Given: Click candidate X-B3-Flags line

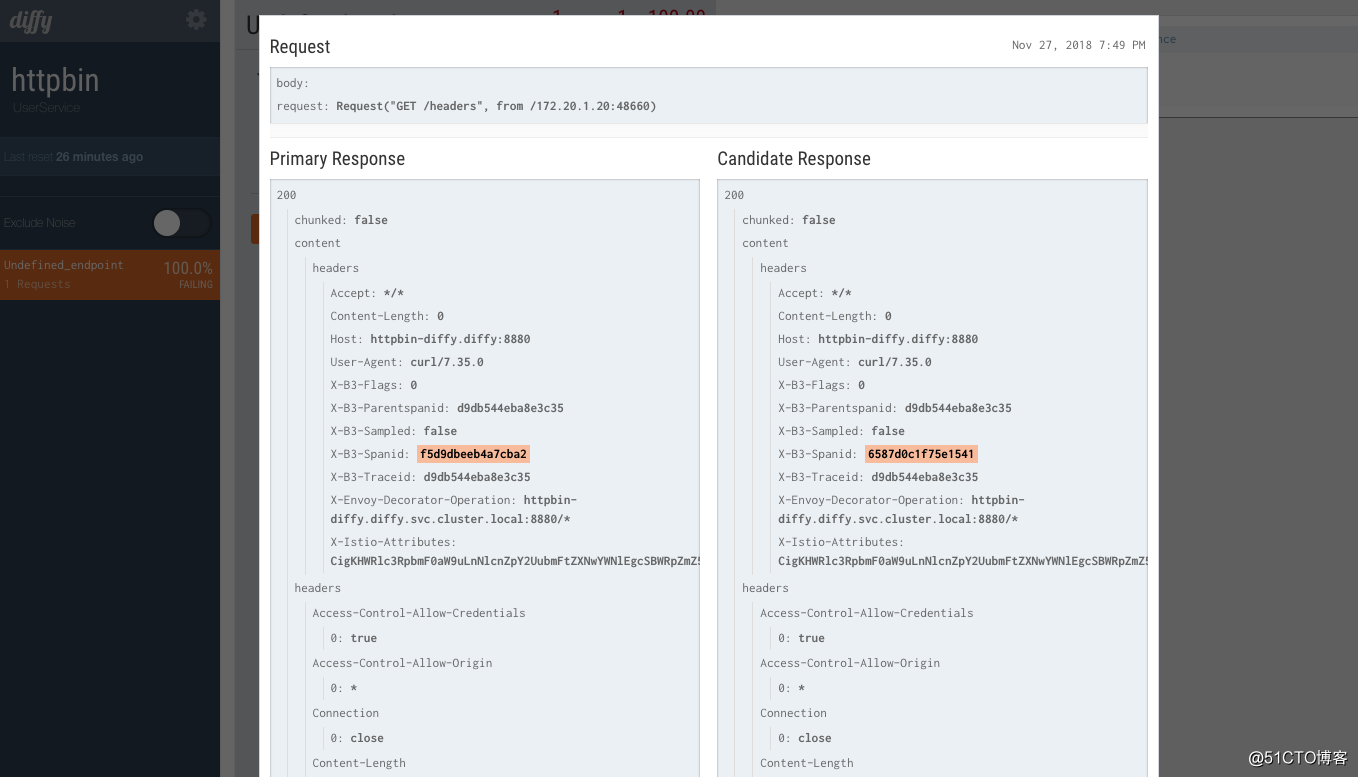Looking at the screenshot, I should point(822,385).
